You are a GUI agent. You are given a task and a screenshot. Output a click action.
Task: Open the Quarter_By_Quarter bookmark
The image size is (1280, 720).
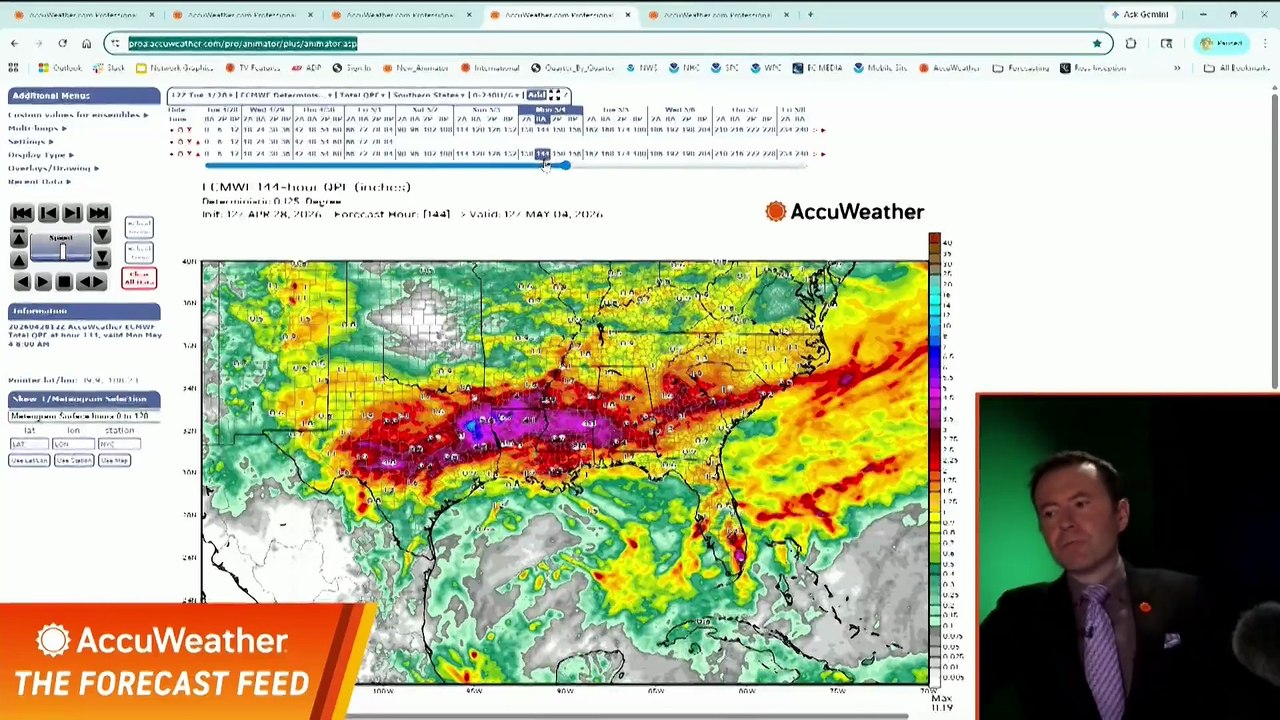click(573, 68)
